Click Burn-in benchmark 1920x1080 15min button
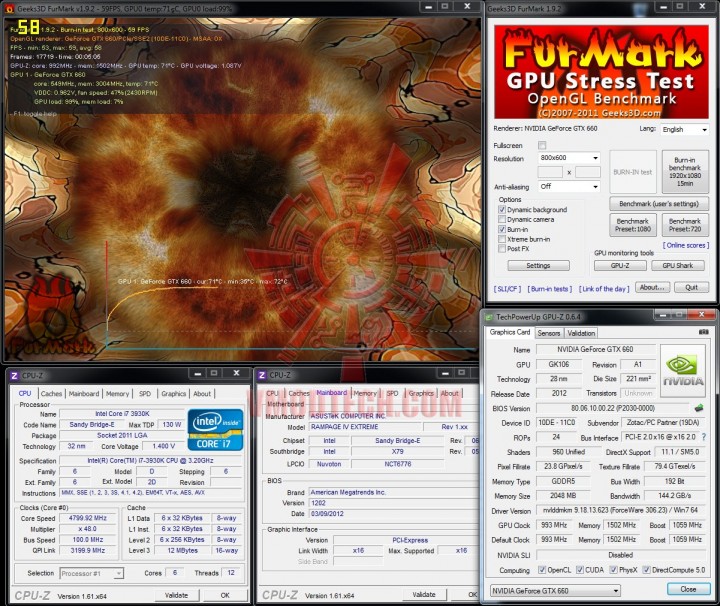The image size is (720, 606). [685, 172]
